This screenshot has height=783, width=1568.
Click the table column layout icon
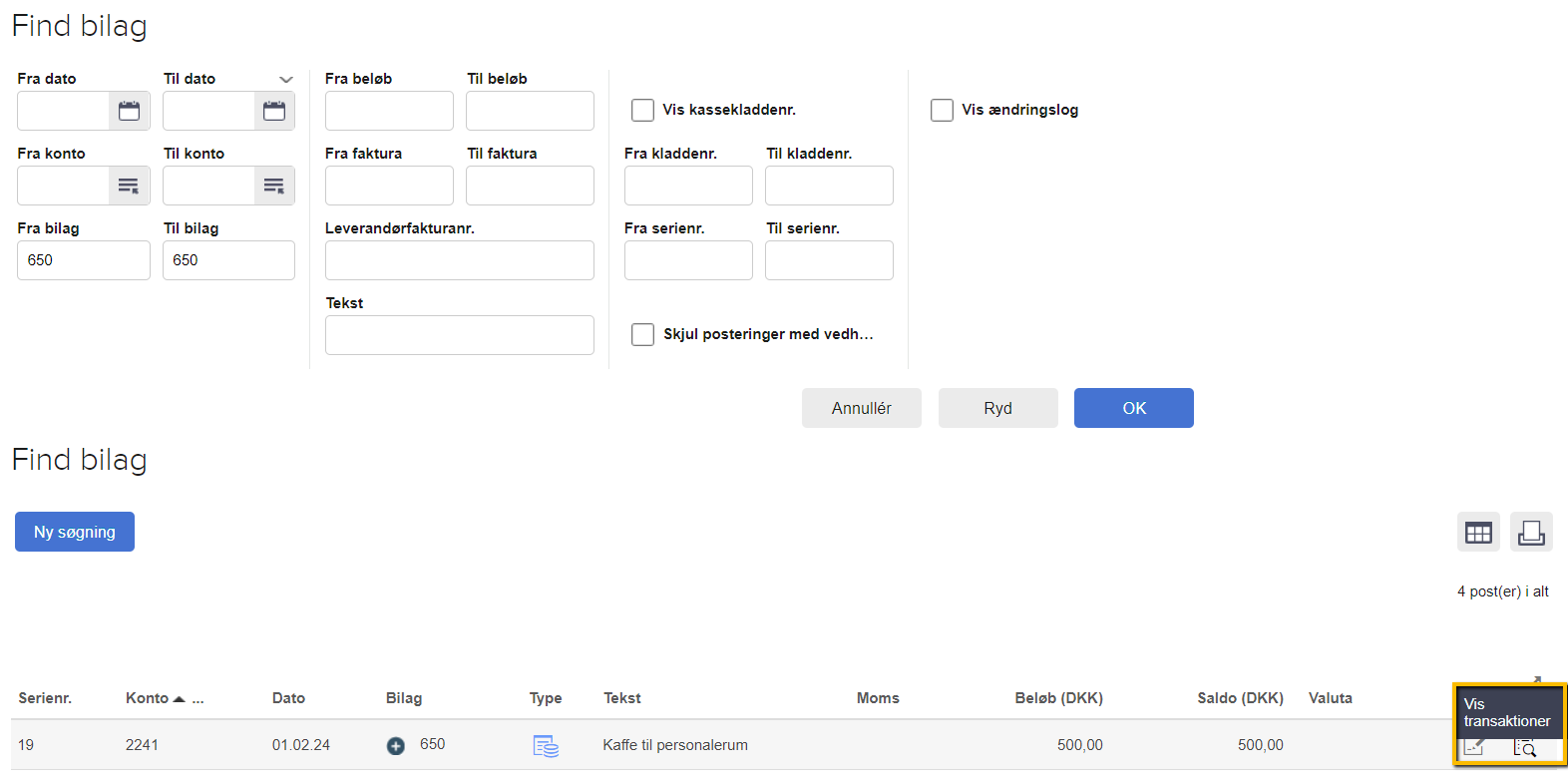[x=1478, y=533]
